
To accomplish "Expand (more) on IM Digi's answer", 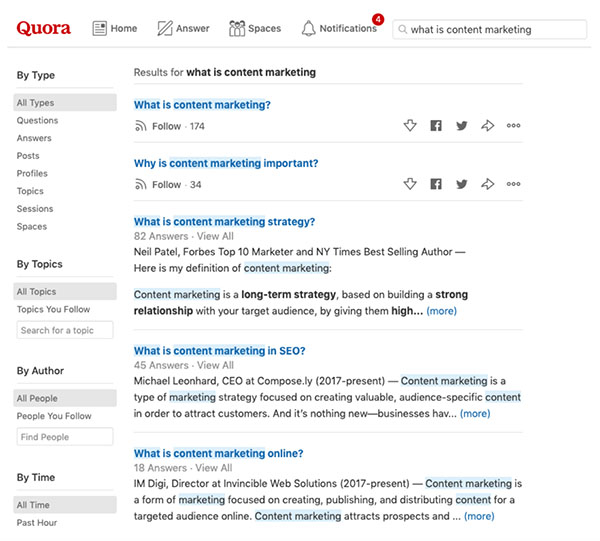I will [x=479, y=516].
